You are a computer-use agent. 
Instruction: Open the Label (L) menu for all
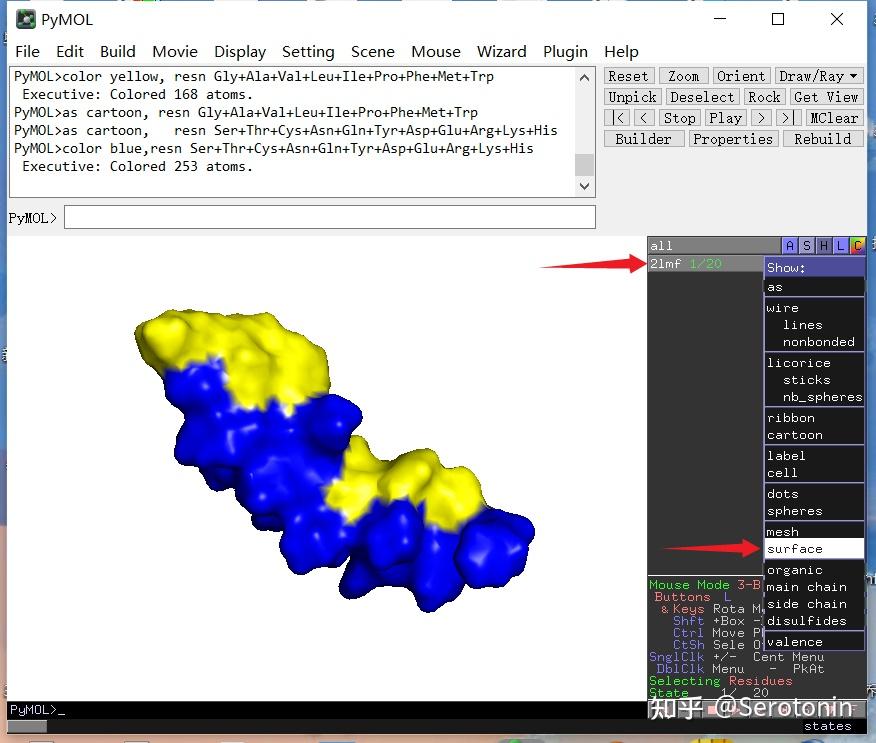(x=841, y=246)
